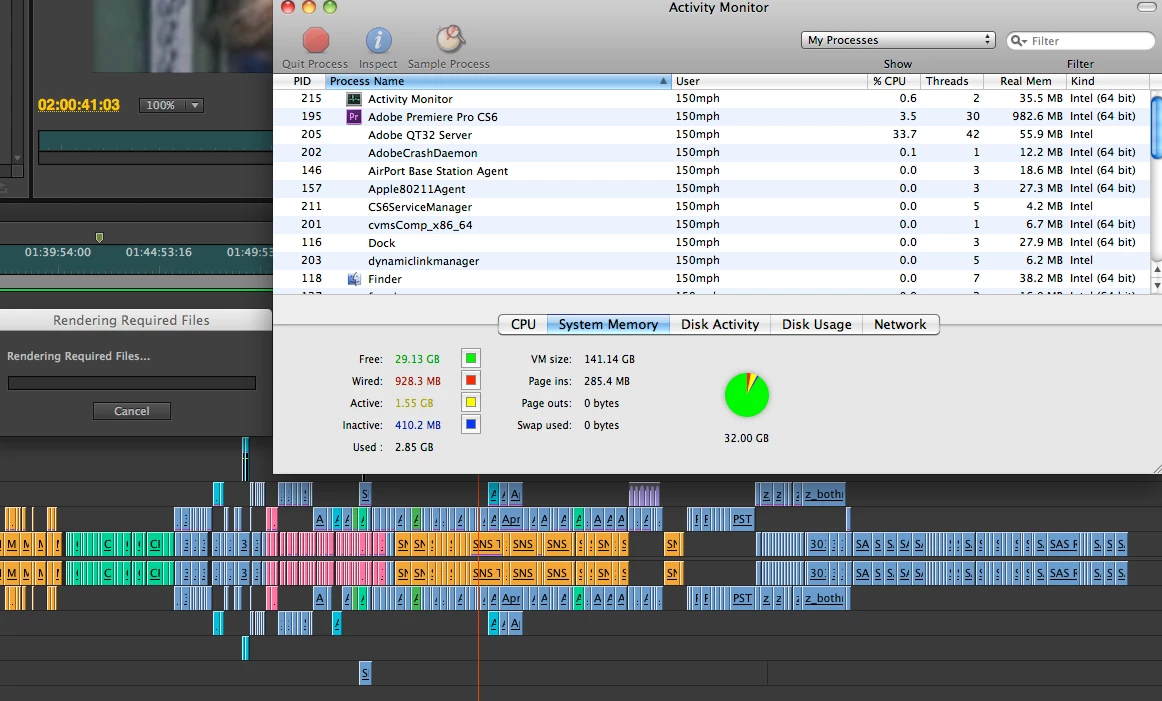Click the Threads column header

tap(951, 81)
